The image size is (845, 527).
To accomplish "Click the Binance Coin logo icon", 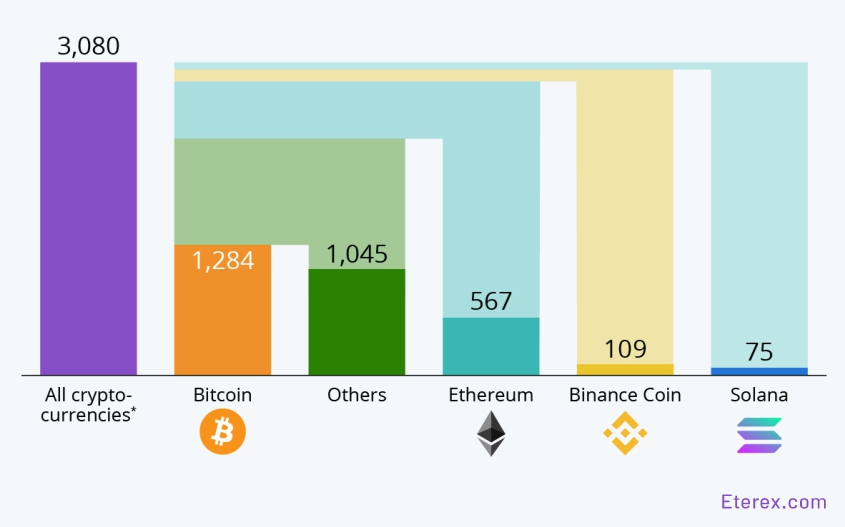I will click(625, 433).
